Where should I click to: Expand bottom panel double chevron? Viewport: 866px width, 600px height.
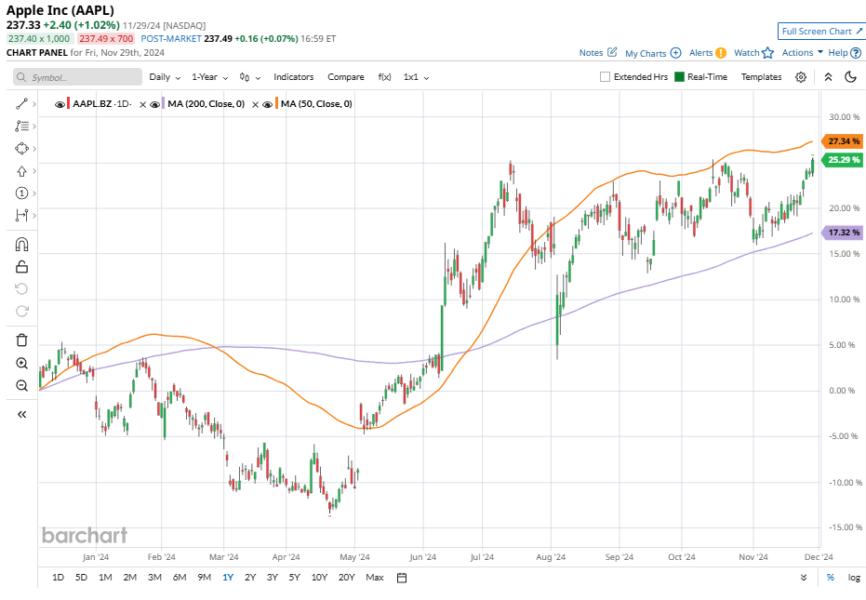coord(804,578)
